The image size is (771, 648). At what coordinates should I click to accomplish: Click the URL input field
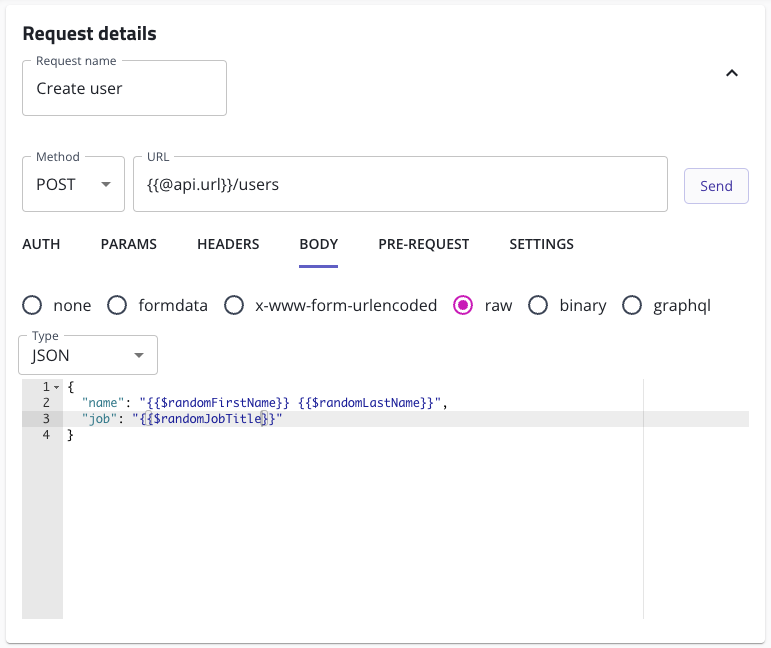click(400, 185)
